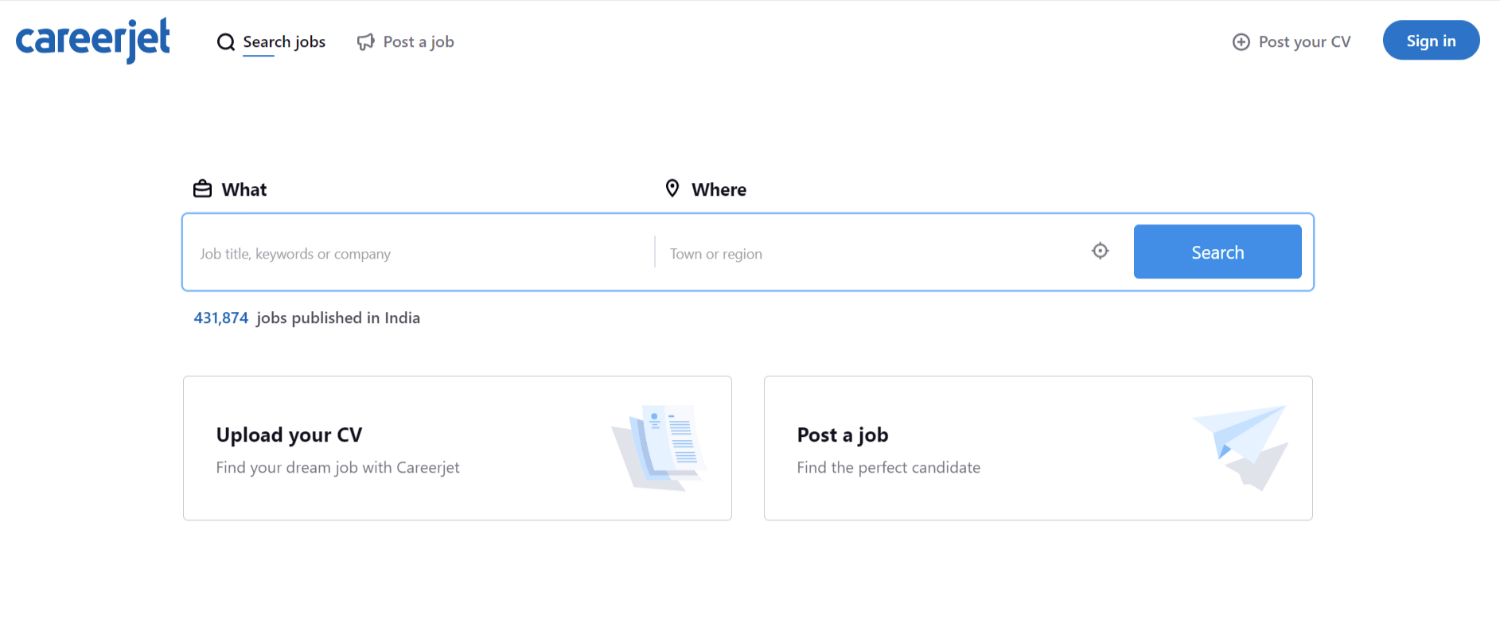Viewport: 1500px width, 620px height.
Task: Click the location pin icon above Where
Action: (672, 188)
